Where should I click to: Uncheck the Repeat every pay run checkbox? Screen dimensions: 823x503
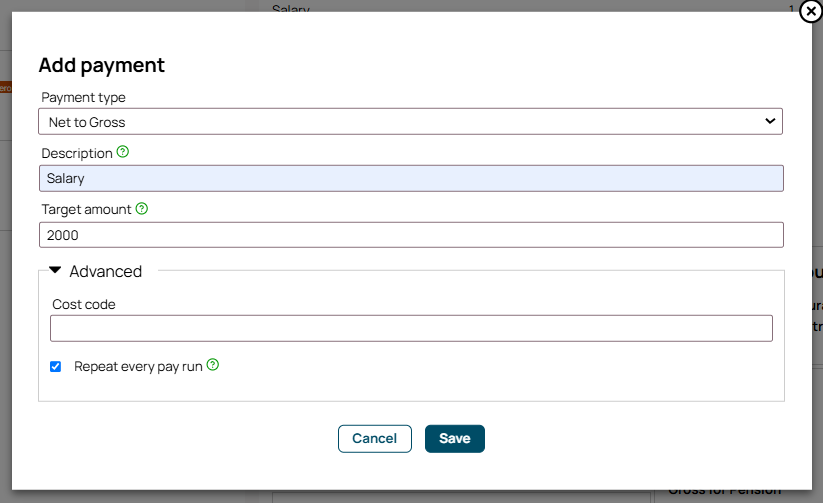click(56, 366)
